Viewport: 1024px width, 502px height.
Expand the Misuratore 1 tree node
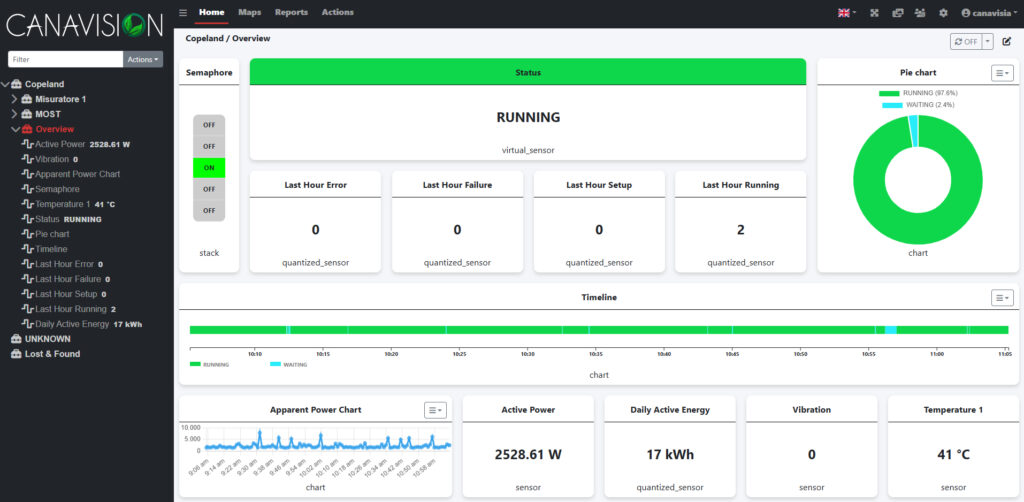[14, 99]
